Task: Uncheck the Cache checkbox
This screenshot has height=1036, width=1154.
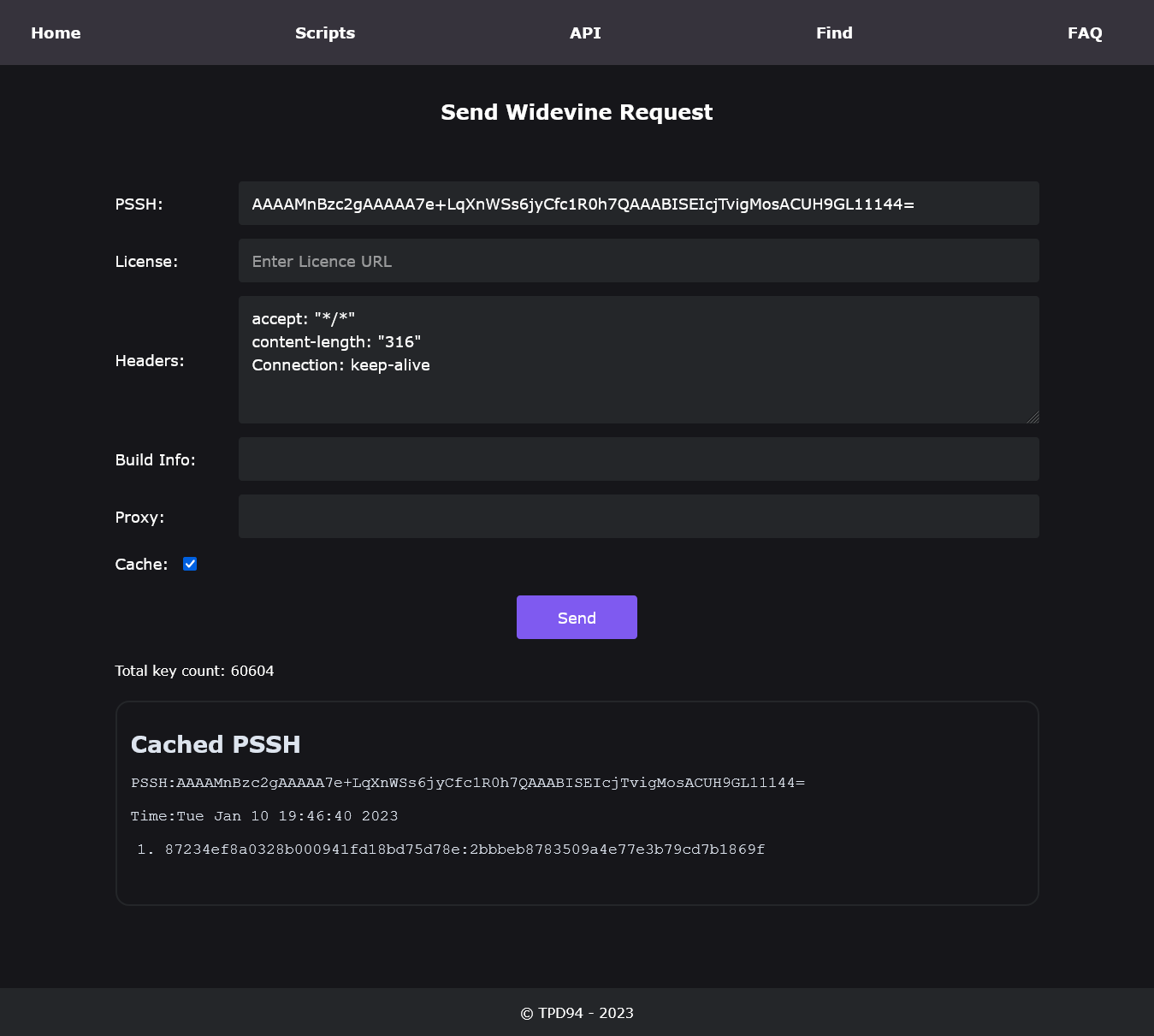Action: point(190,564)
